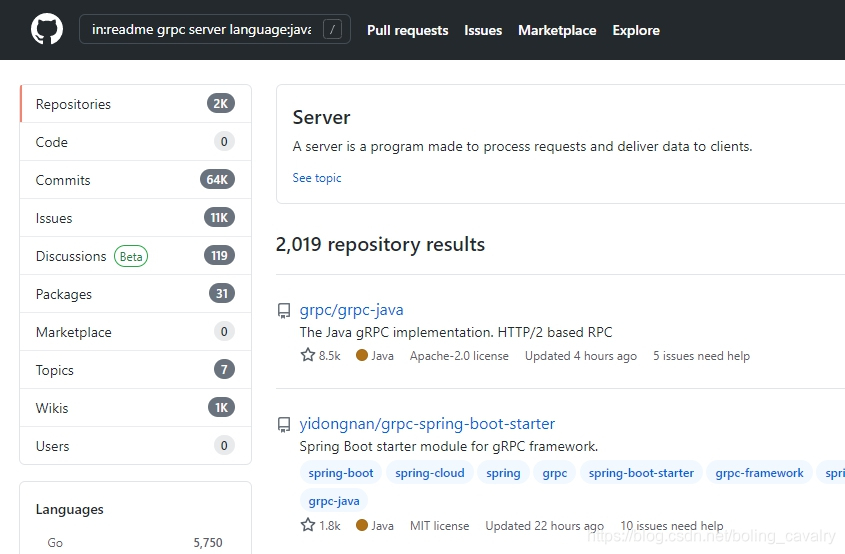The width and height of the screenshot is (845, 554).
Task: Click the star icon for grpc/grpc-java
Action: click(x=308, y=355)
